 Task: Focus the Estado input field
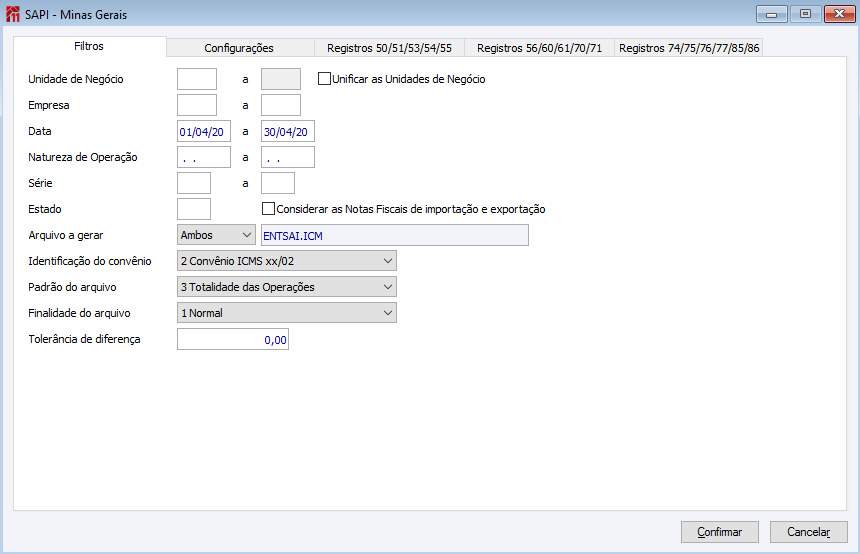194,209
